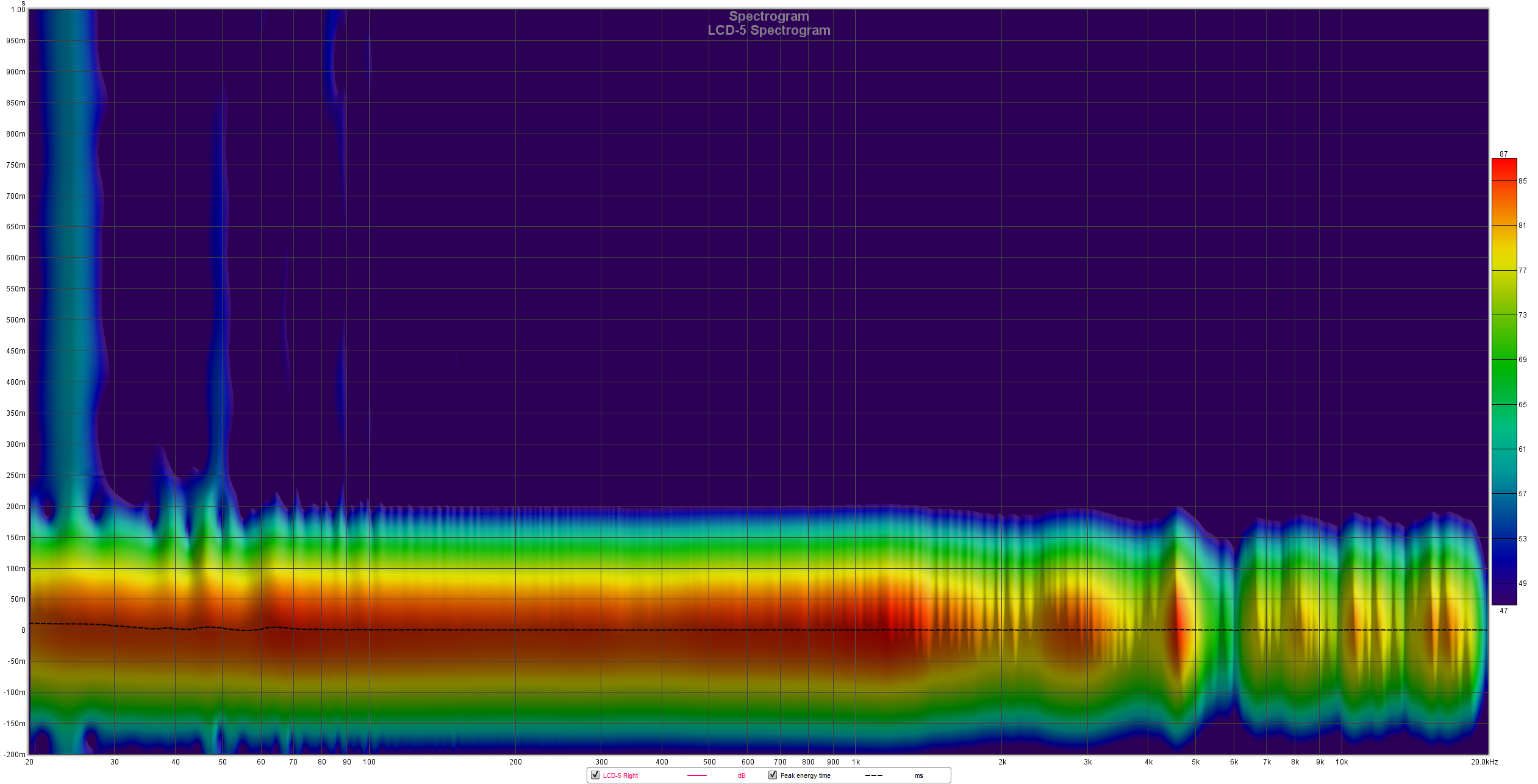Screen dimensions: 1538x784
Task: Click the 20.0kHz axis end label
Action: point(1484,762)
